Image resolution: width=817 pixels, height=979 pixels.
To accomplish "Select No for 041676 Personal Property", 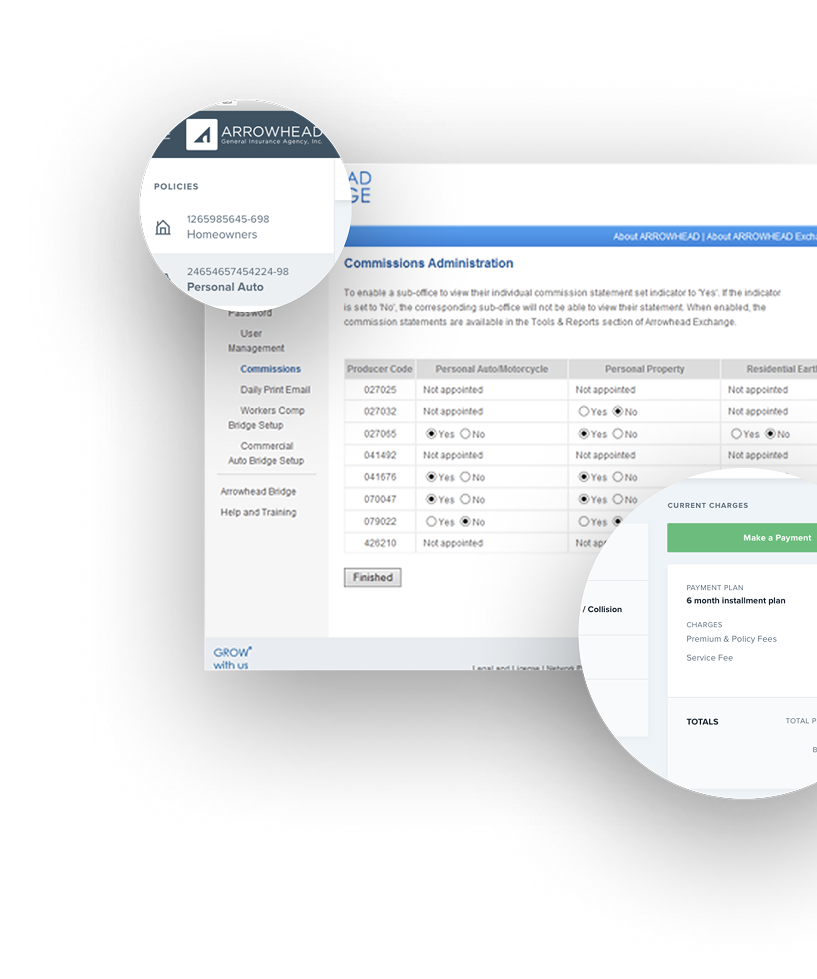I will click(618, 477).
